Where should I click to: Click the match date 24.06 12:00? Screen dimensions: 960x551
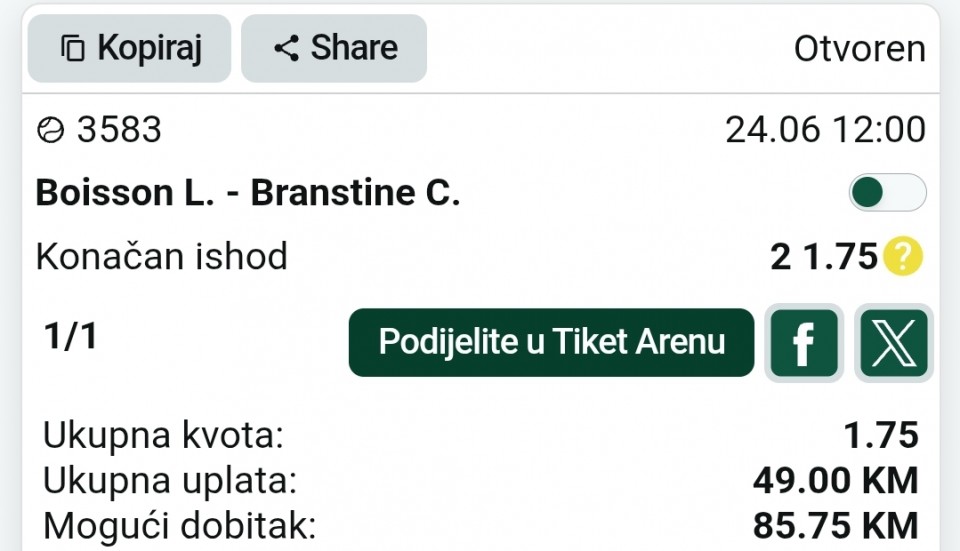825,130
